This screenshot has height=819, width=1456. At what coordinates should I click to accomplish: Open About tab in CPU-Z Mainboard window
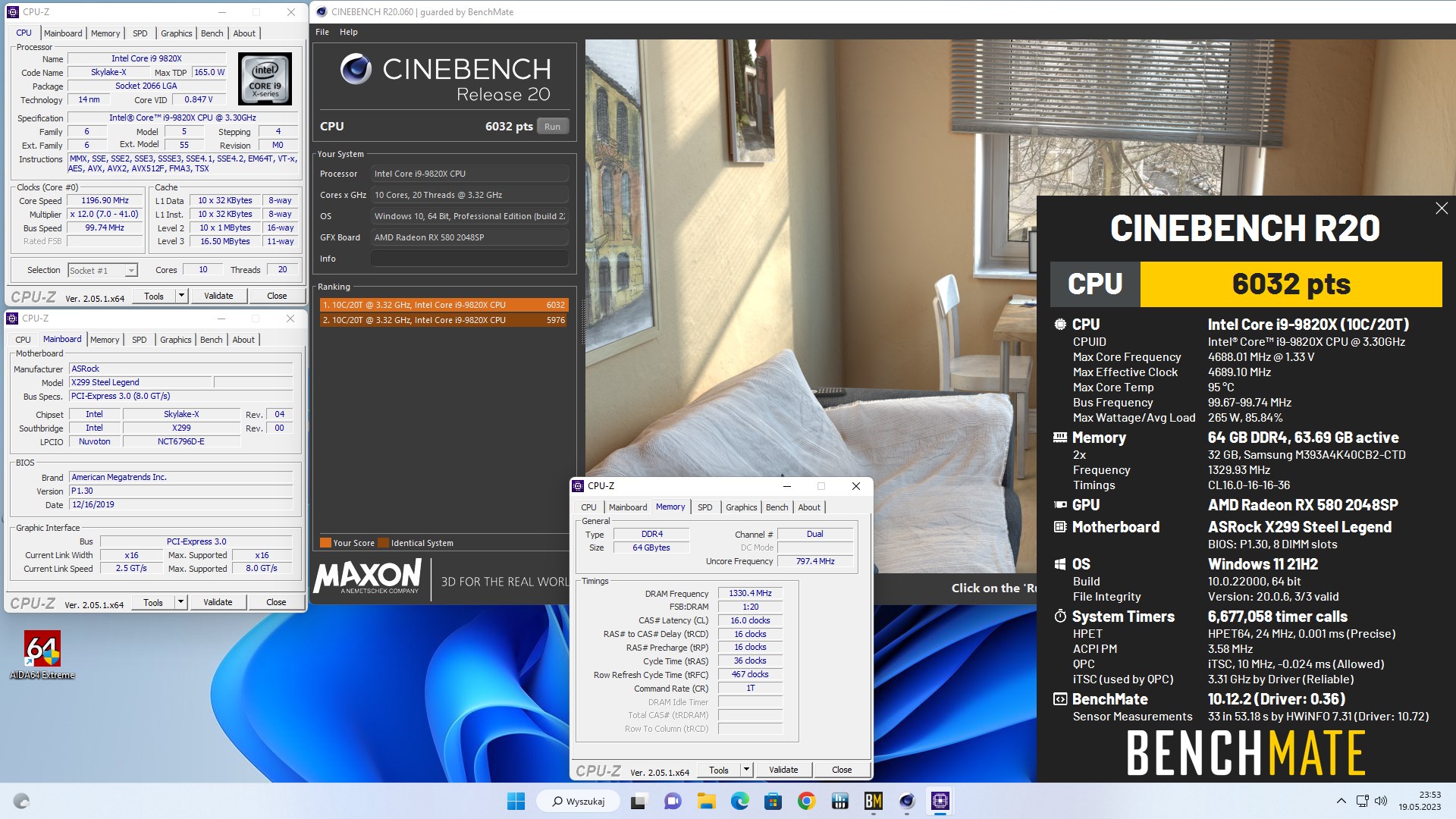coord(243,340)
